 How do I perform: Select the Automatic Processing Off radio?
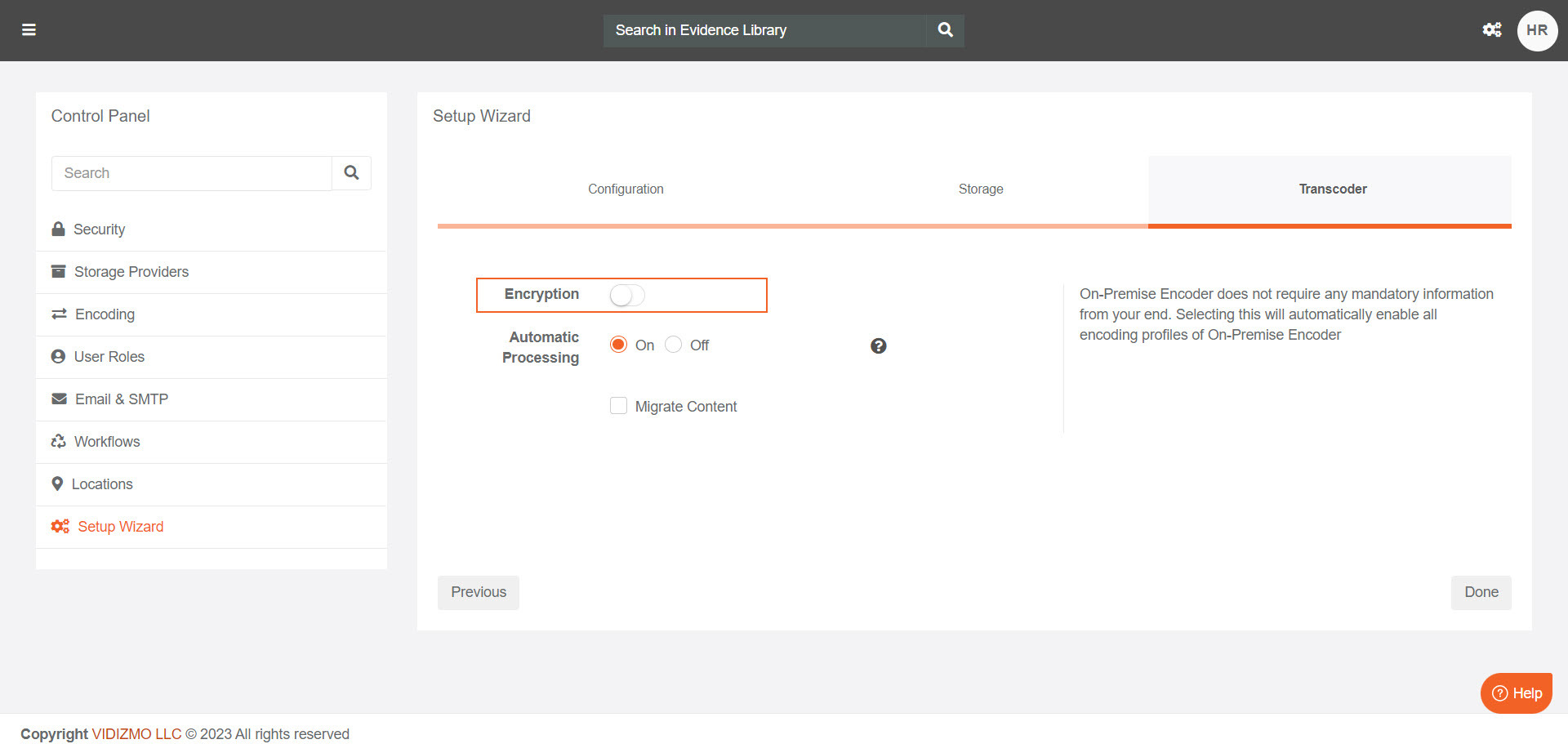[673, 345]
